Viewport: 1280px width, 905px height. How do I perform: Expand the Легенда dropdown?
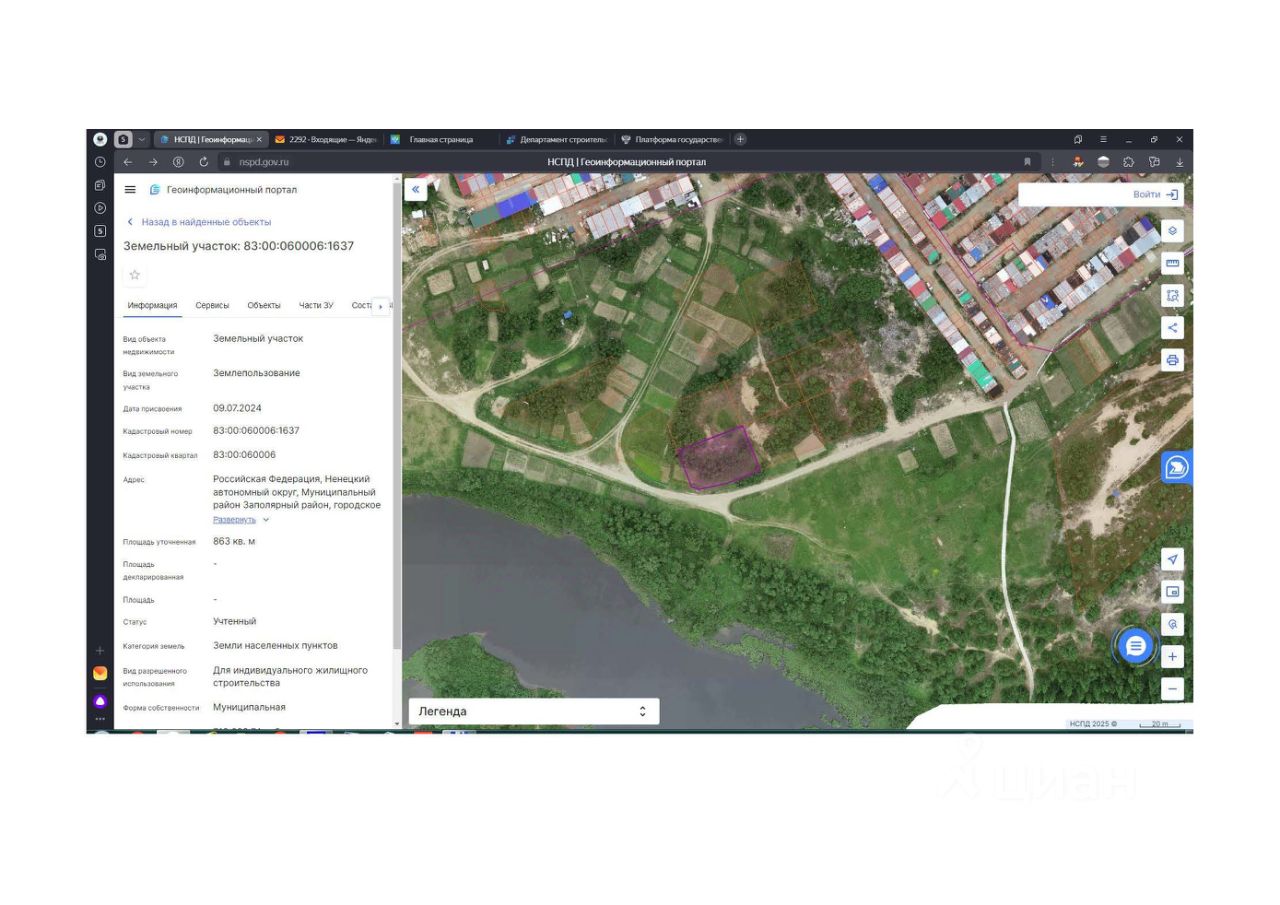point(533,711)
